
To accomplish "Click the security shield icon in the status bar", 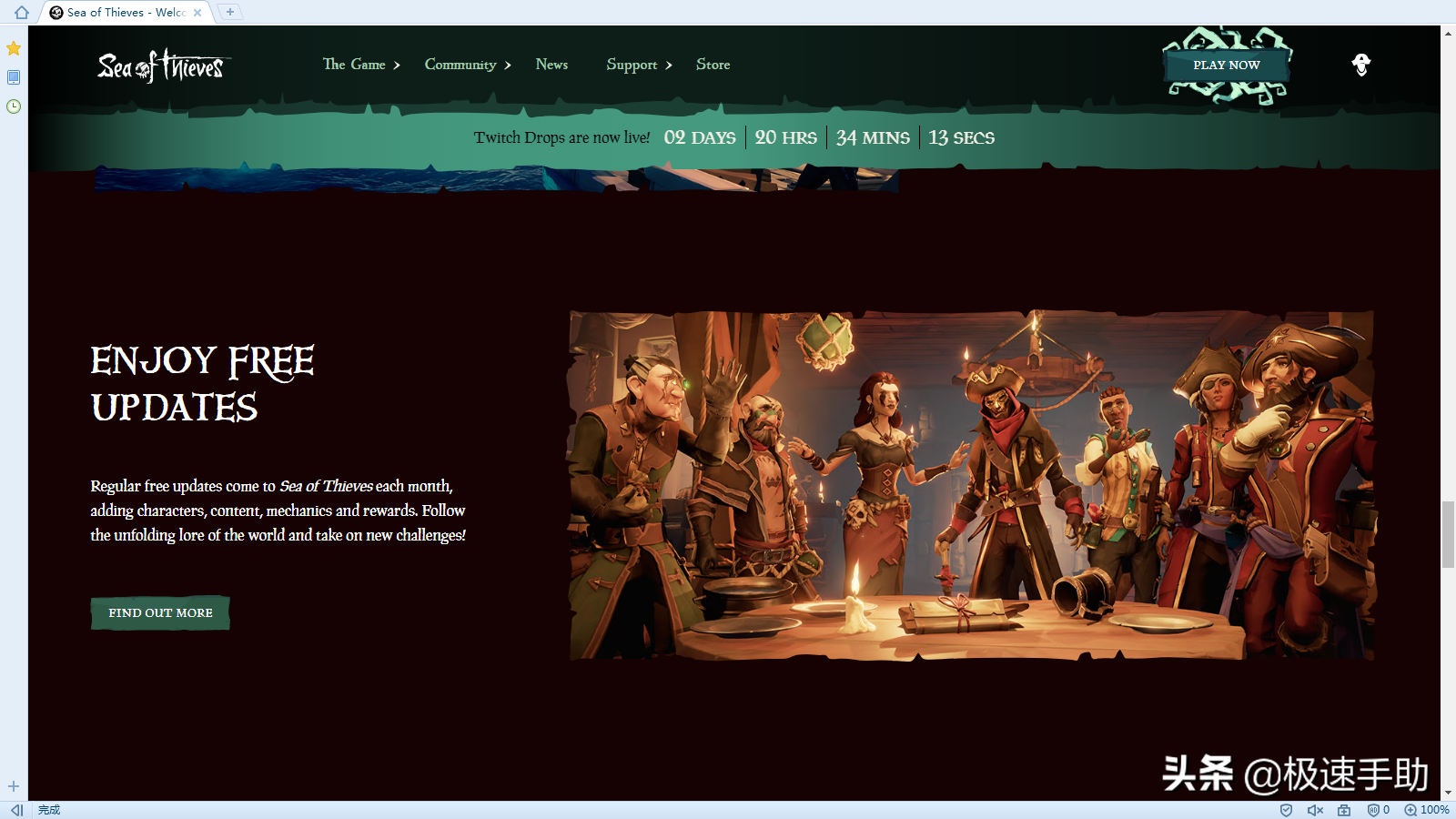I will [x=1286, y=810].
